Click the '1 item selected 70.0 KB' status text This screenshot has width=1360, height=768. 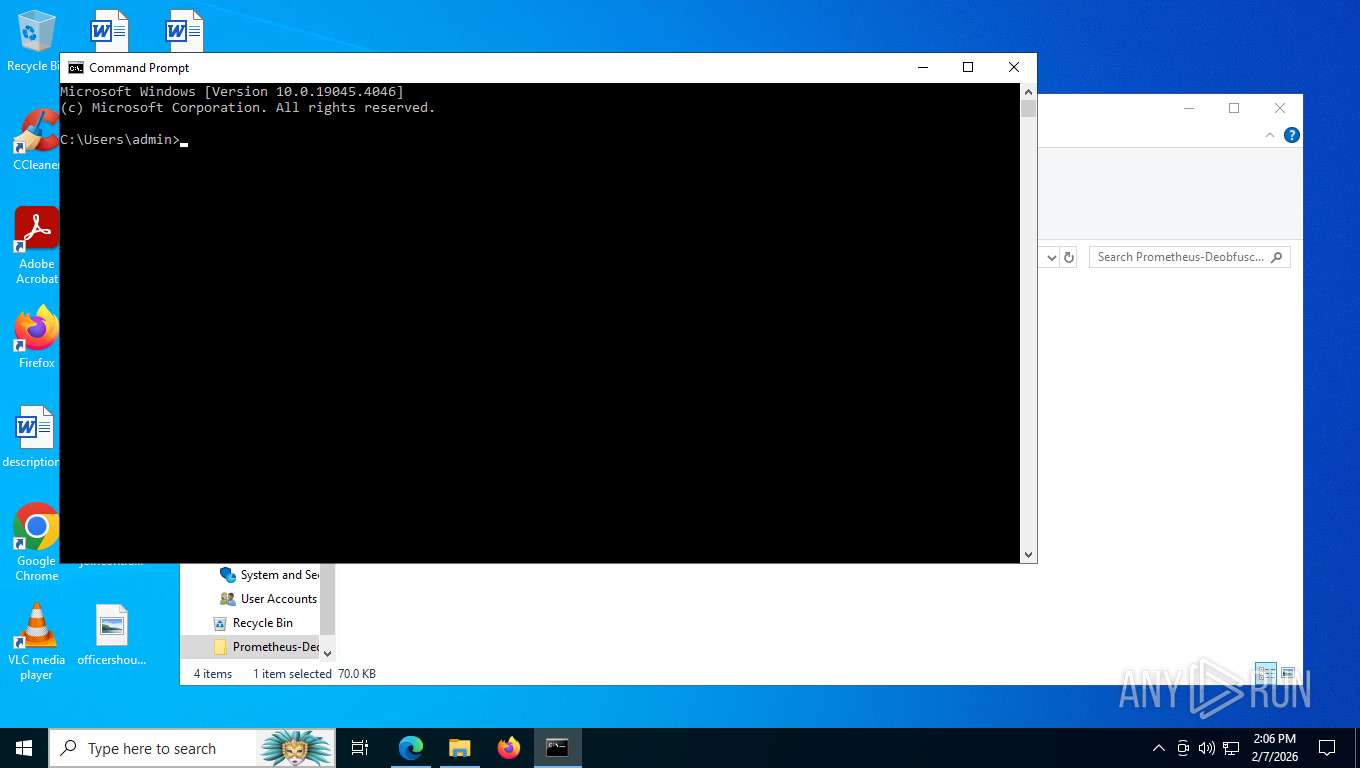point(314,674)
